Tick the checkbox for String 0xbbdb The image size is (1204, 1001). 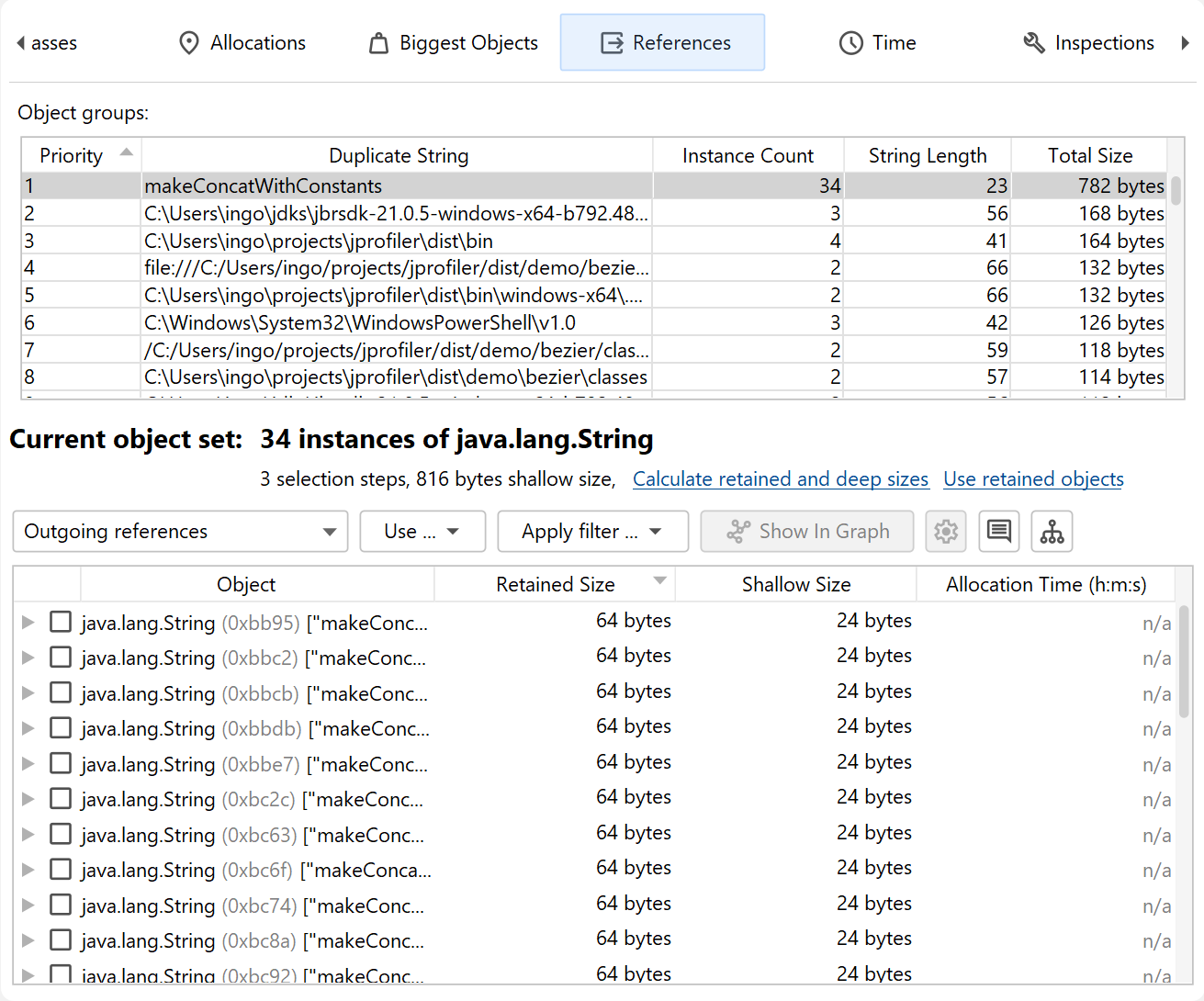(x=61, y=728)
